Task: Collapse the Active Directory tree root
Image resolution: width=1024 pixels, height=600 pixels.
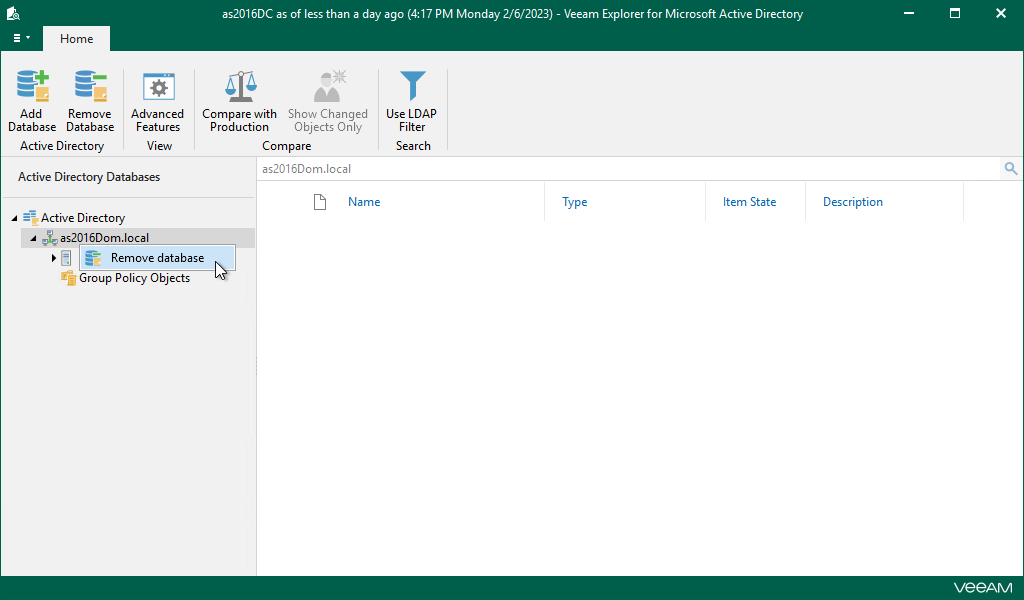Action: (14, 218)
